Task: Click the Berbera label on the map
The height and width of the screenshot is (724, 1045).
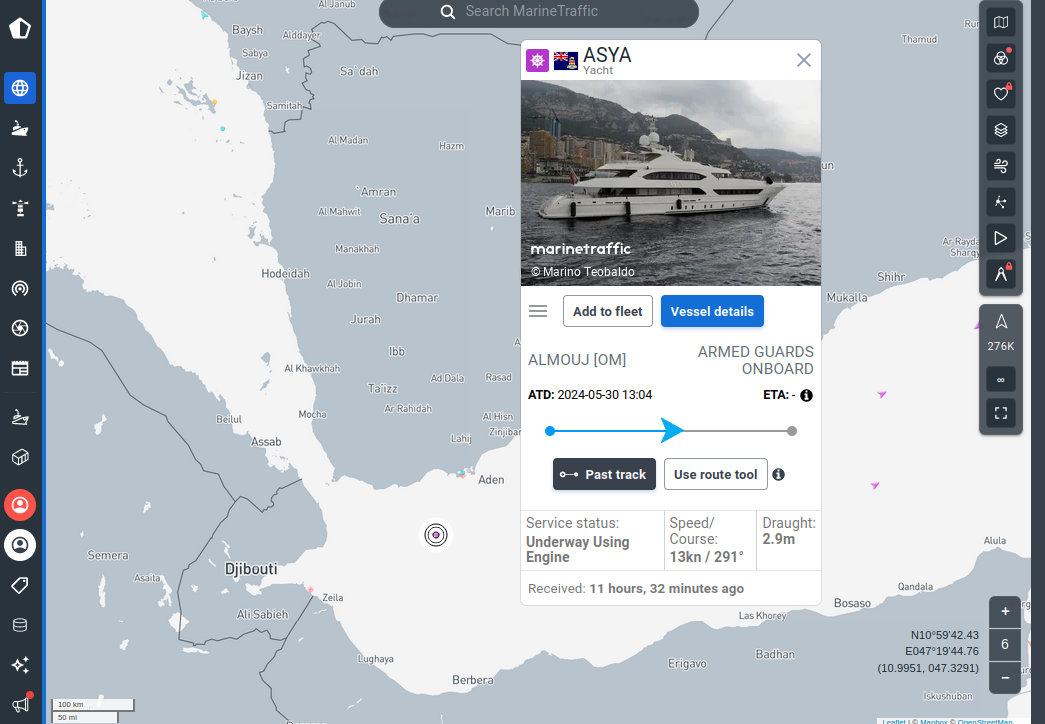Action: pos(473,680)
